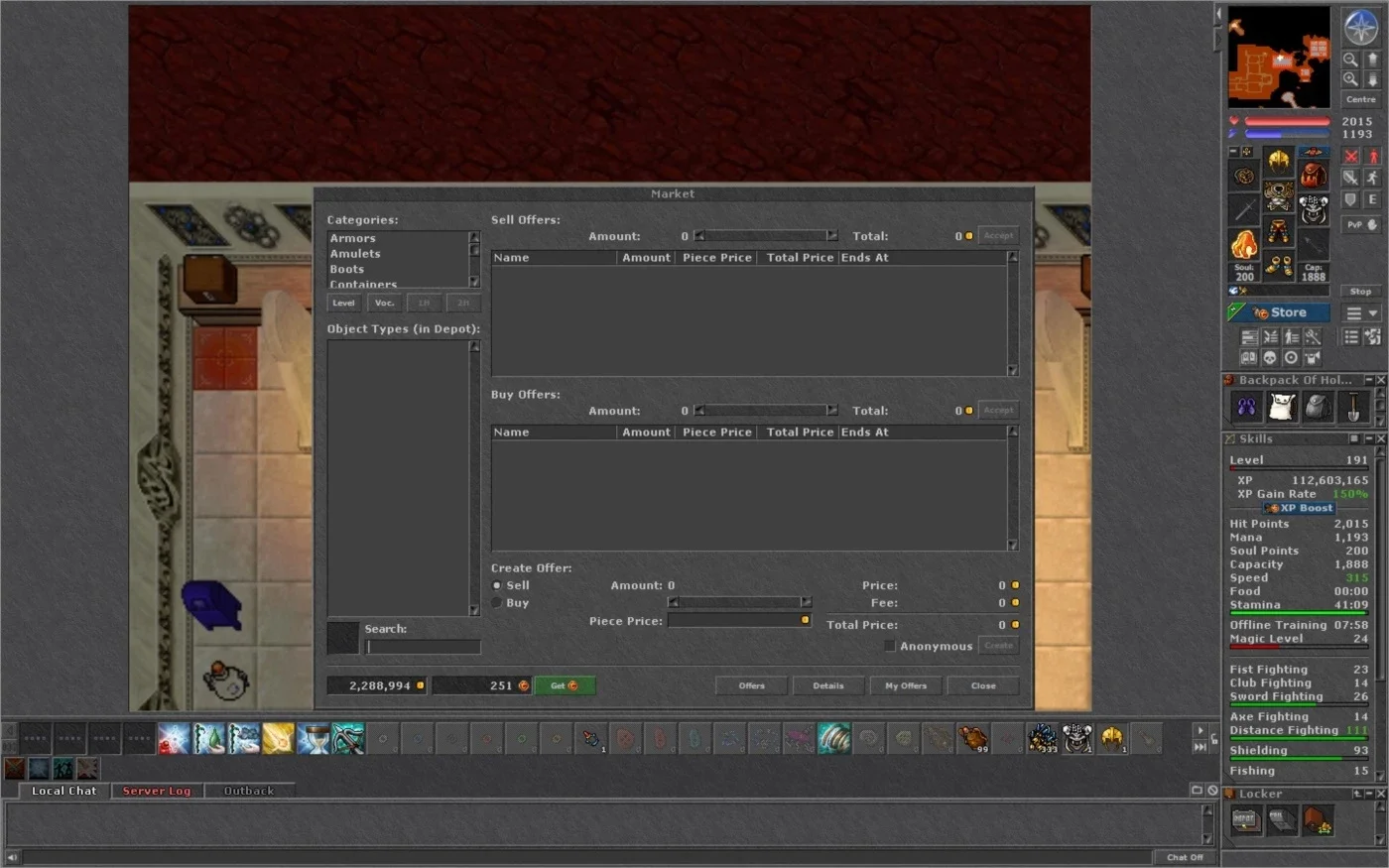This screenshot has width=1389, height=868.
Task: Click the hourglass icon in action bar
Action: 313,738
